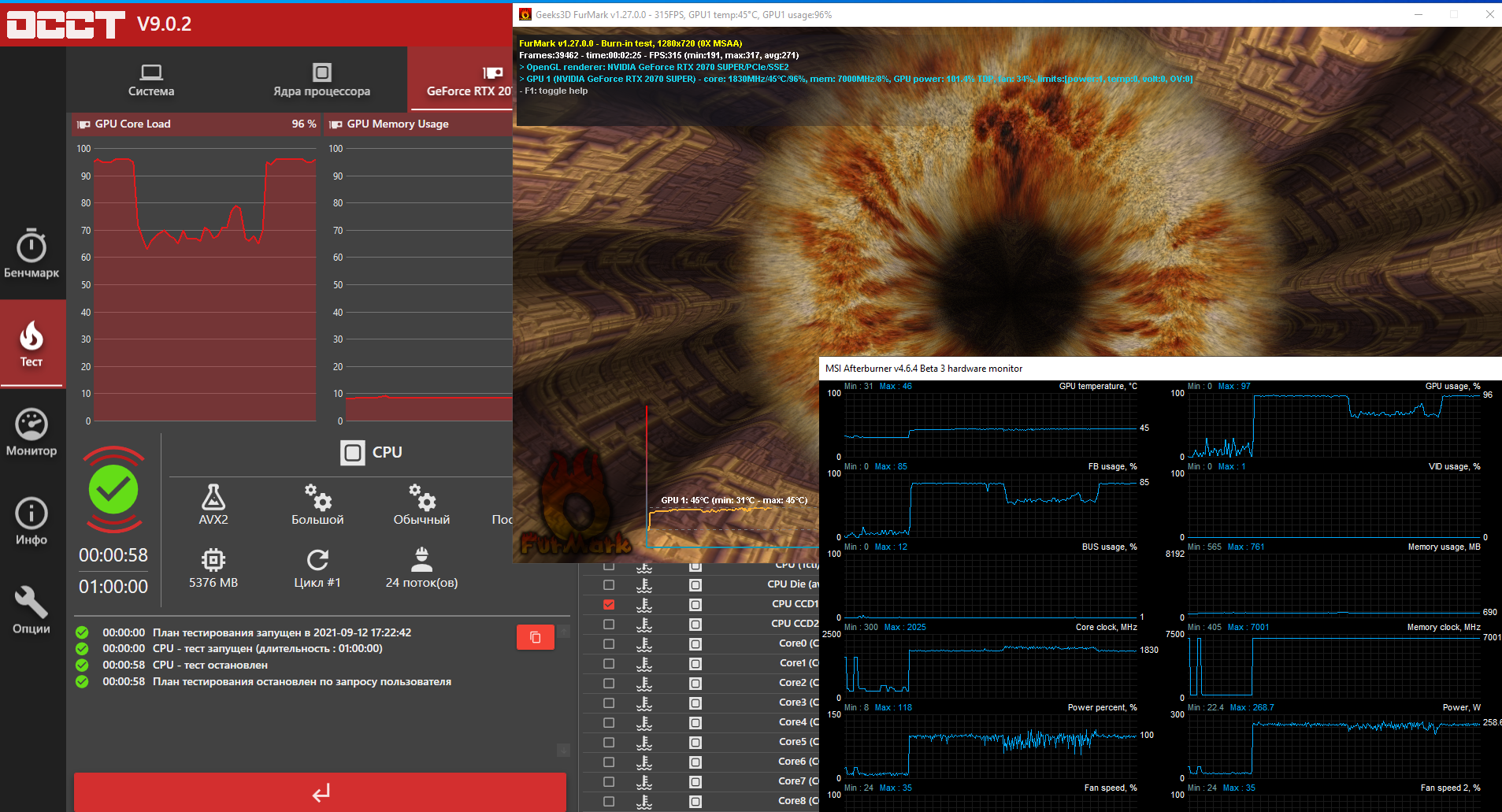Check the Core3 sensor checkbox
The image size is (1502, 812).
pyautogui.click(x=609, y=703)
